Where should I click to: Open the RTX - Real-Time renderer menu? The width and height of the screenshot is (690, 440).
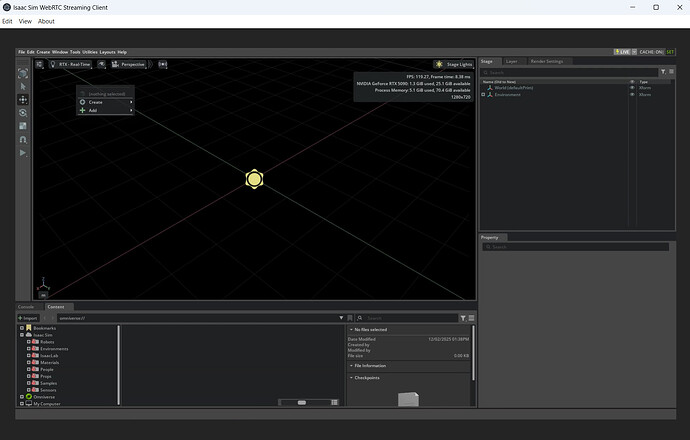(70, 64)
